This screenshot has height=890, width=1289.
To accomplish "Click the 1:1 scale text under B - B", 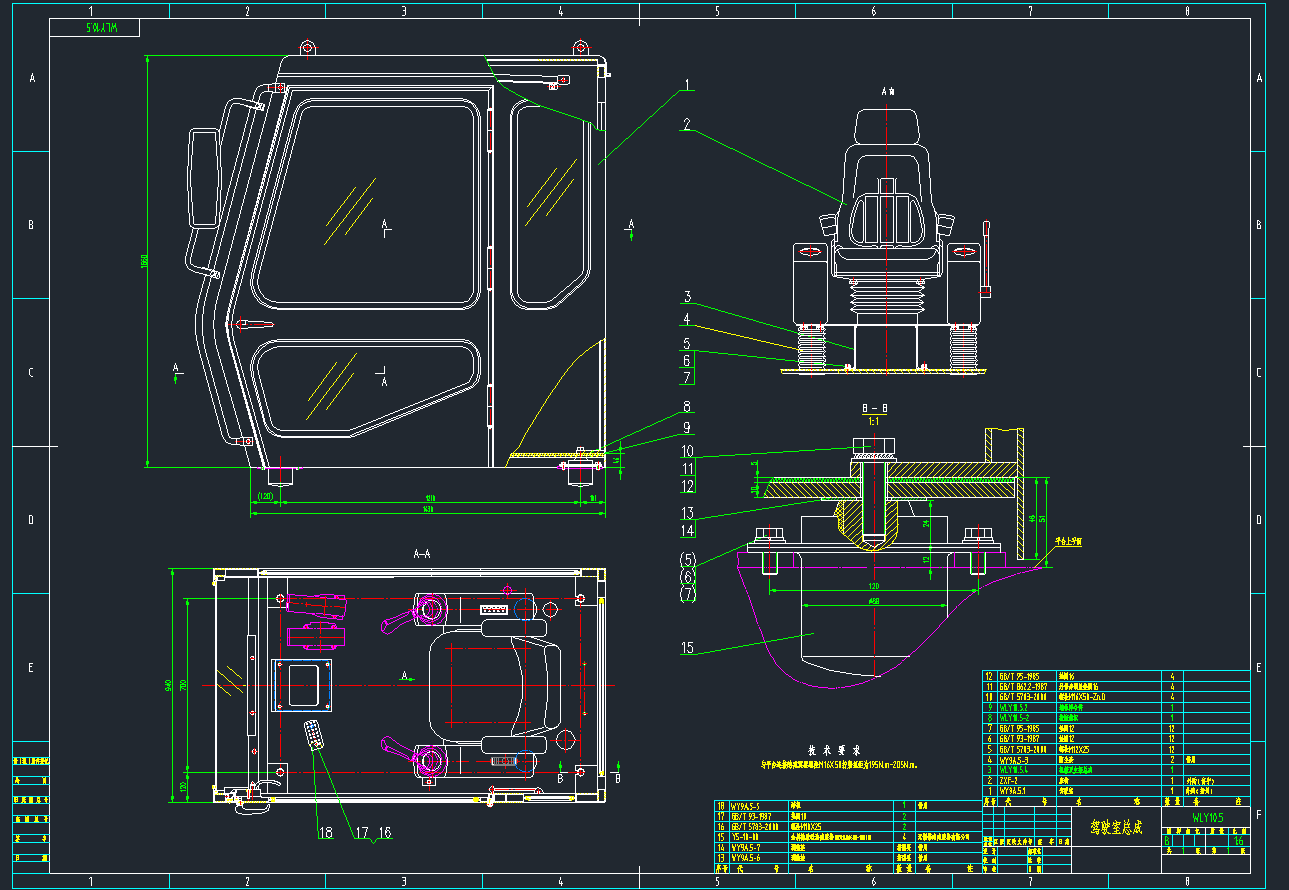I will (874, 421).
